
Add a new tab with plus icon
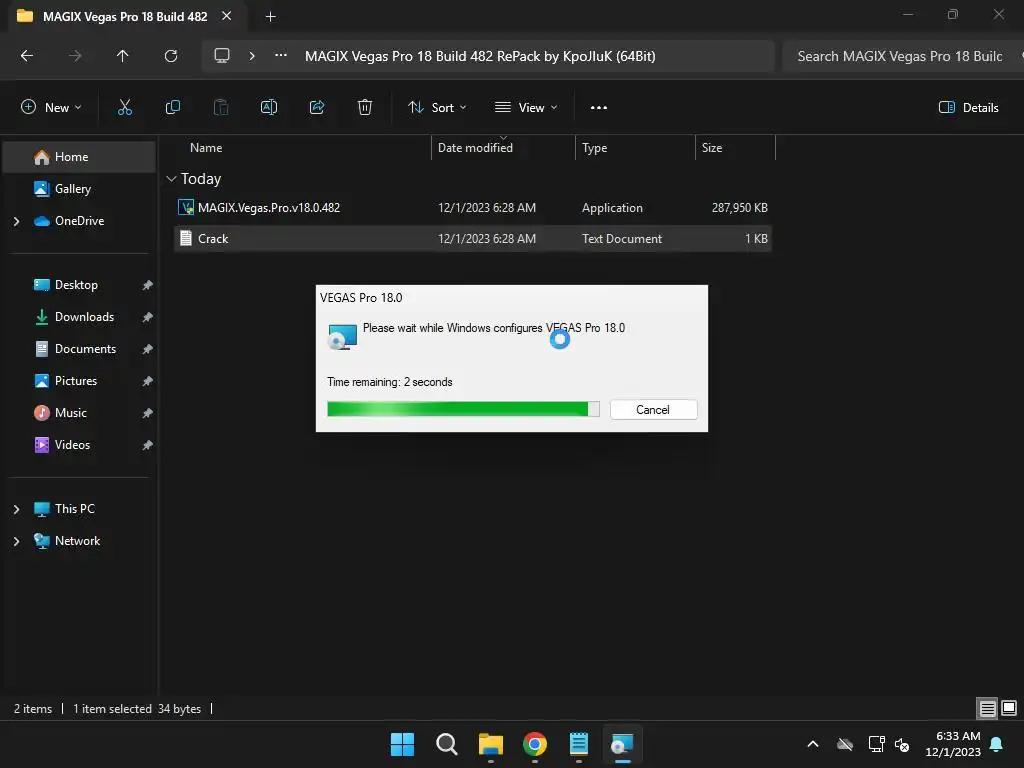pyautogui.click(x=270, y=16)
